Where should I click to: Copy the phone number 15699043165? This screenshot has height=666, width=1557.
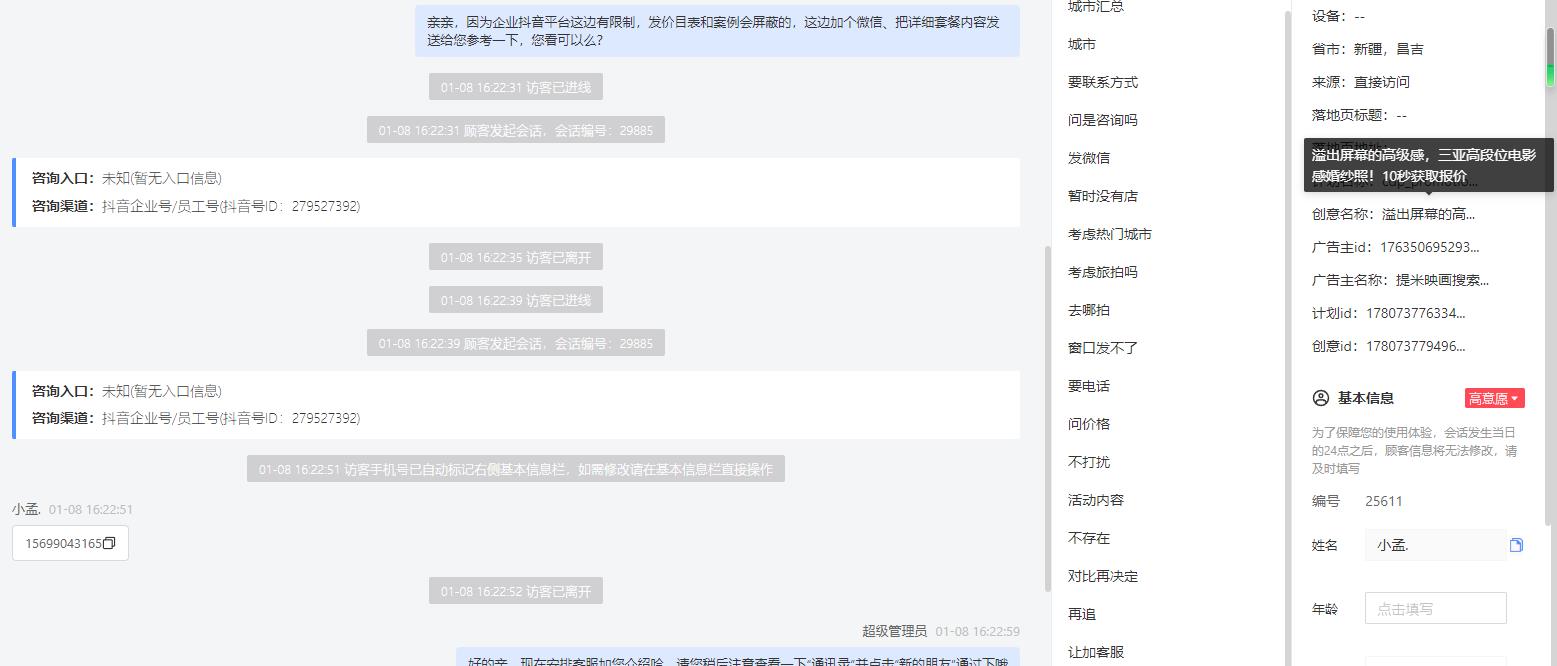click(109, 543)
